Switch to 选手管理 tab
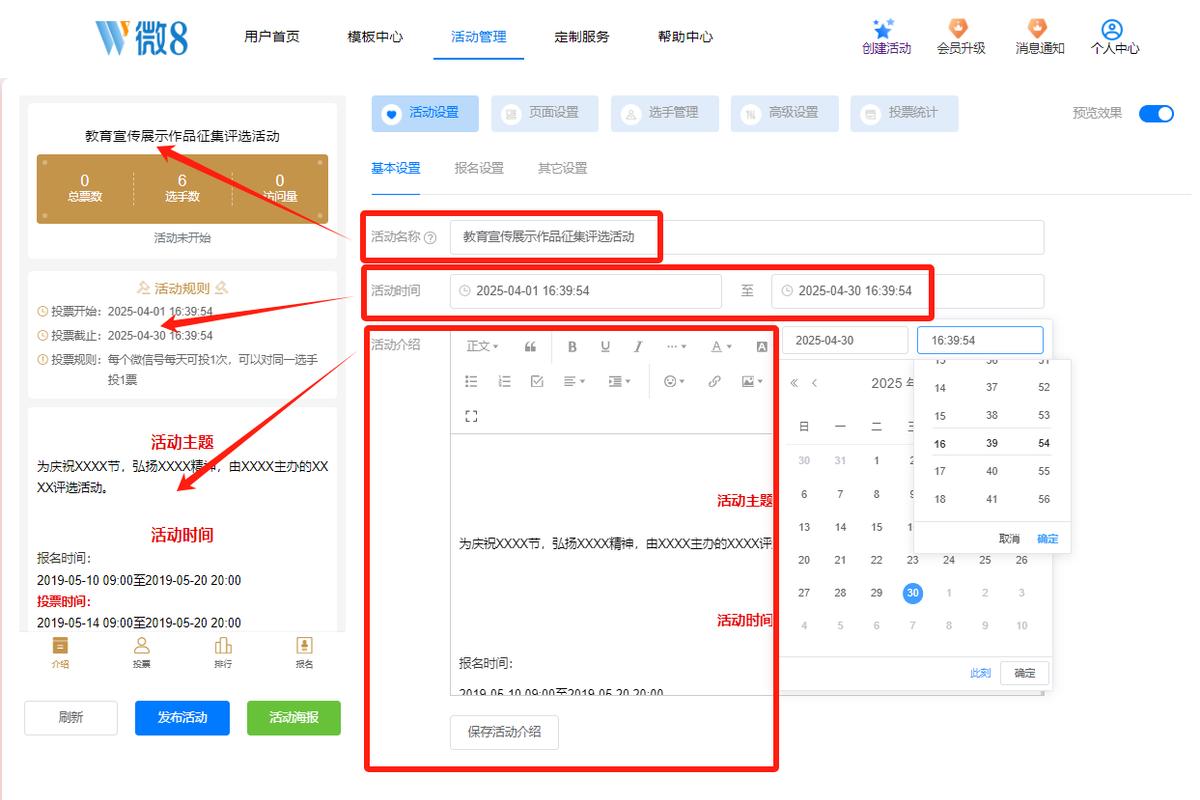 click(x=664, y=113)
